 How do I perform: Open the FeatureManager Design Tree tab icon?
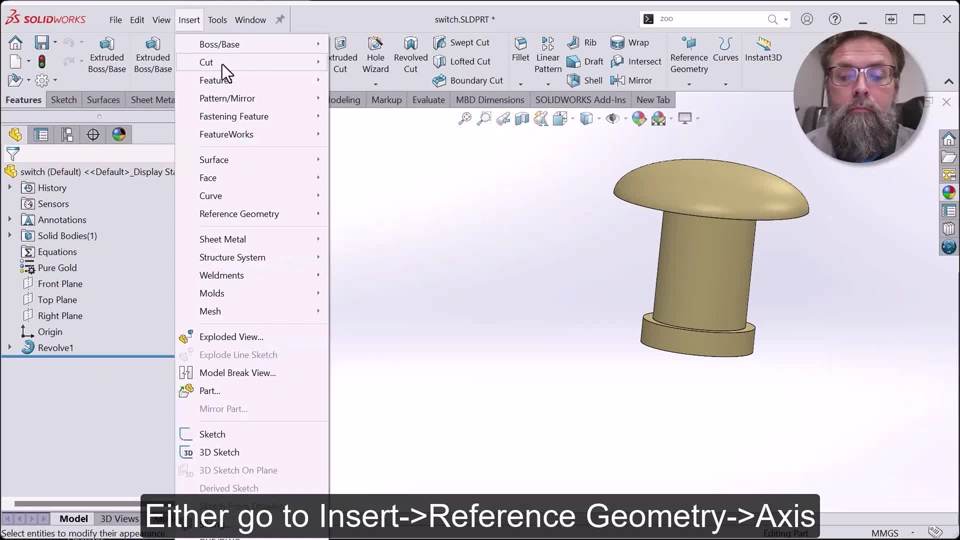[x=15, y=135]
